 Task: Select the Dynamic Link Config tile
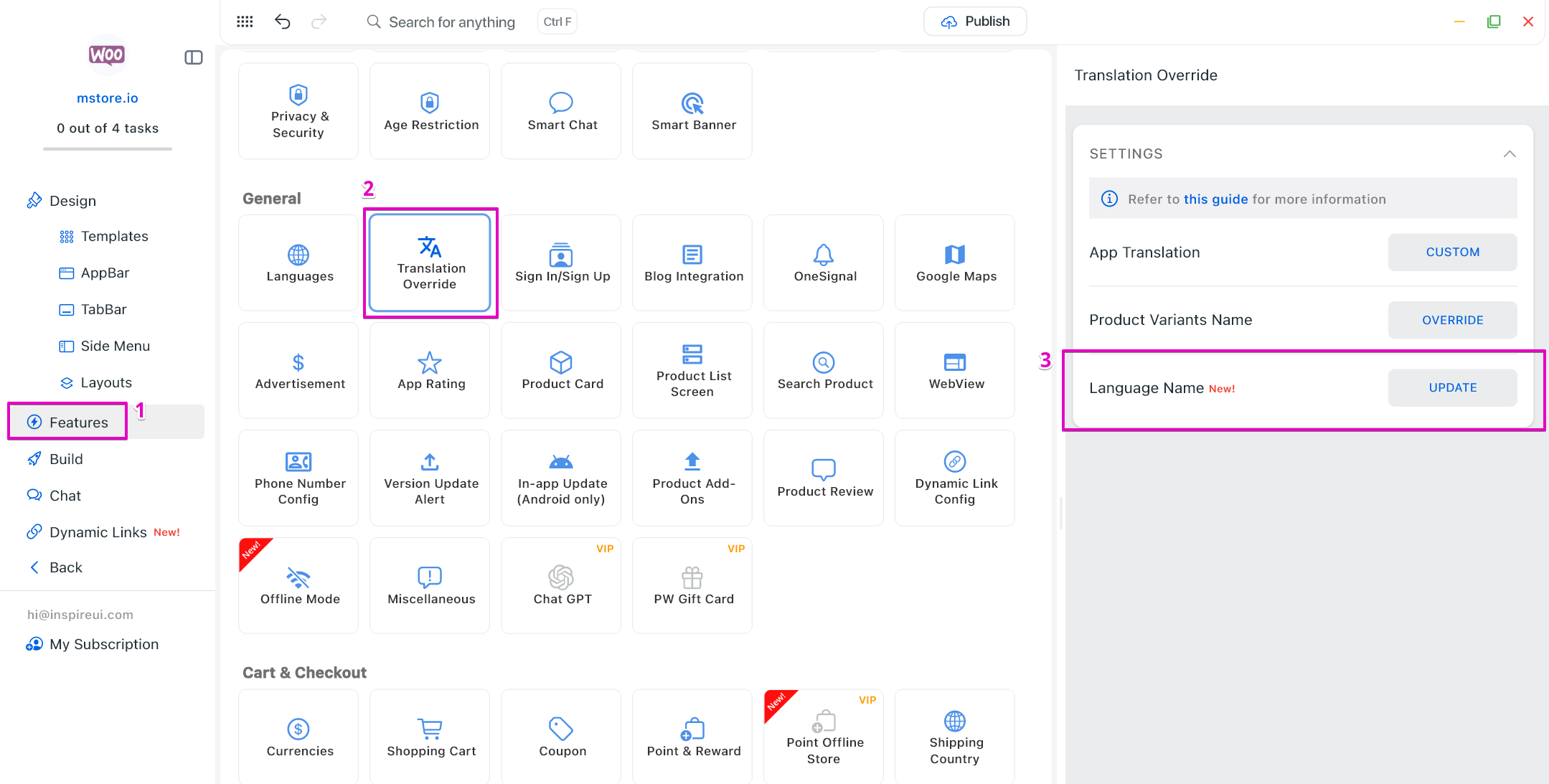(x=955, y=478)
